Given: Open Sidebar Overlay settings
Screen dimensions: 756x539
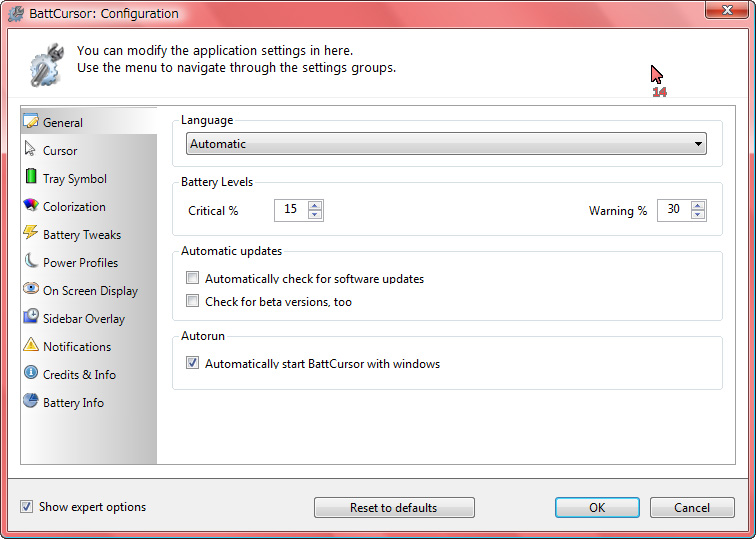Looking at the screenshot, I should click(89, 318).
